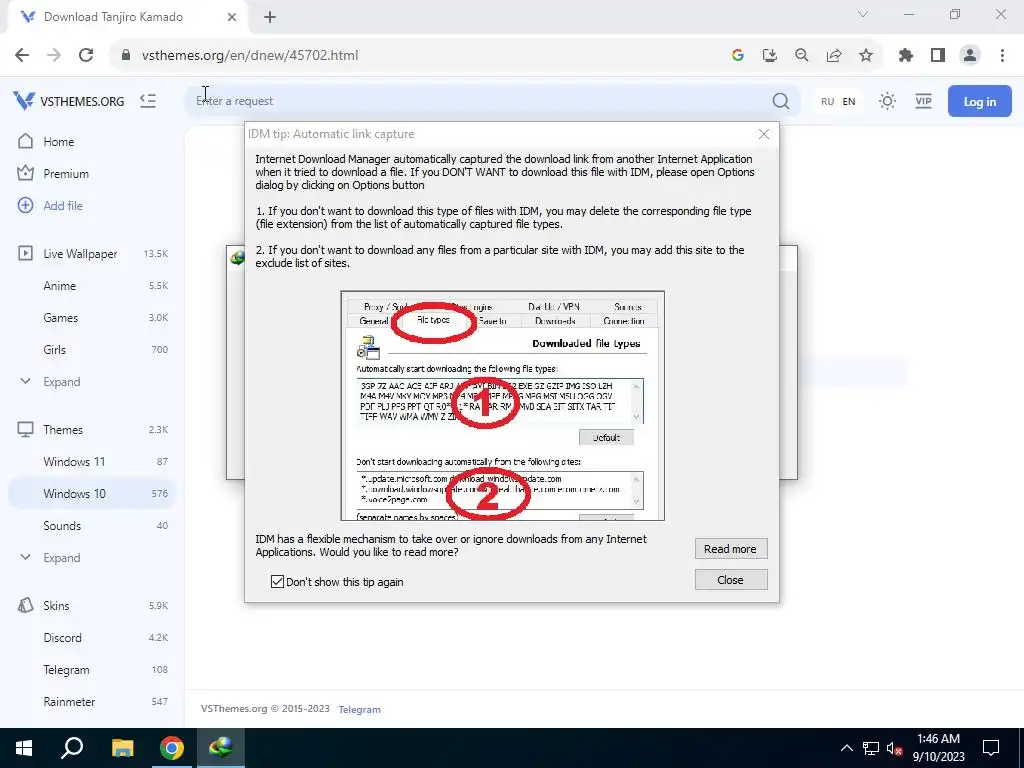
Task: Switch language to EN
Action: (848, 101)
